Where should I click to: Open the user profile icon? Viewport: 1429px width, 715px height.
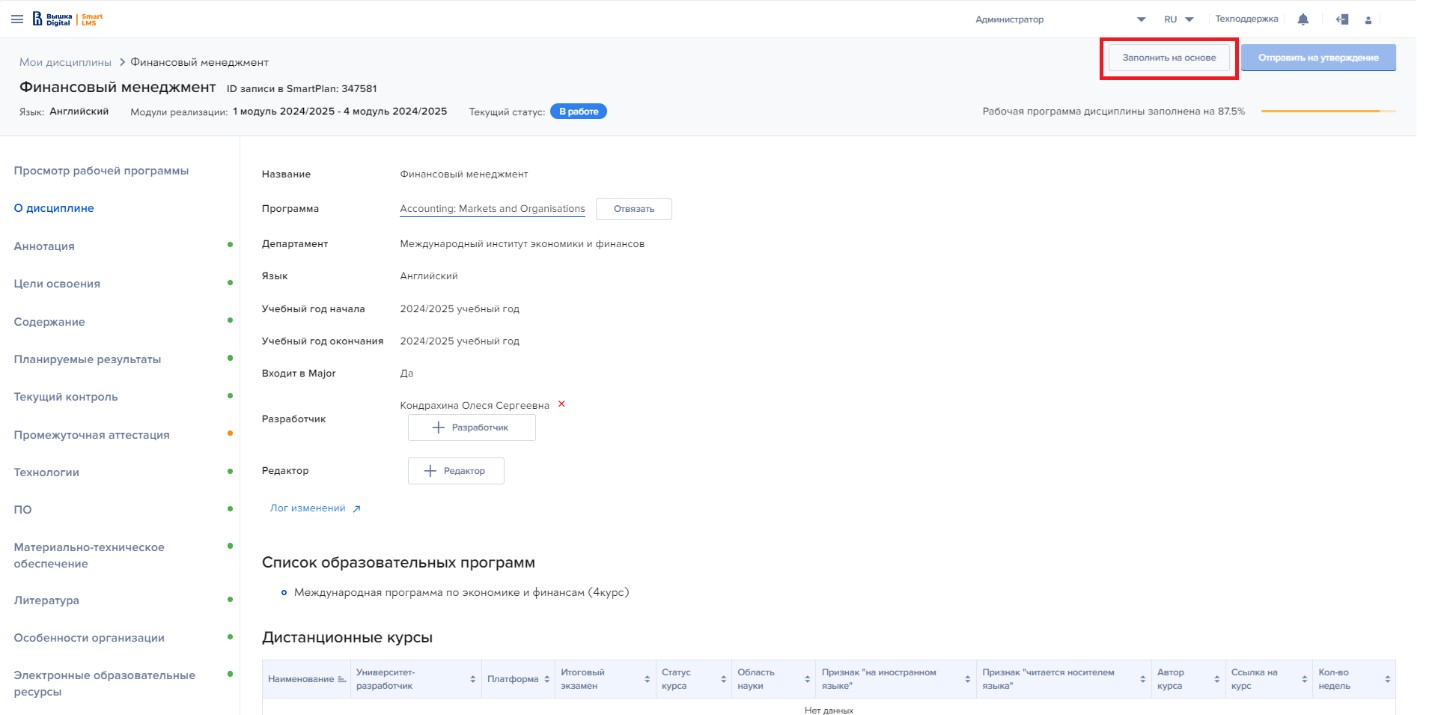coord(1368,20)
